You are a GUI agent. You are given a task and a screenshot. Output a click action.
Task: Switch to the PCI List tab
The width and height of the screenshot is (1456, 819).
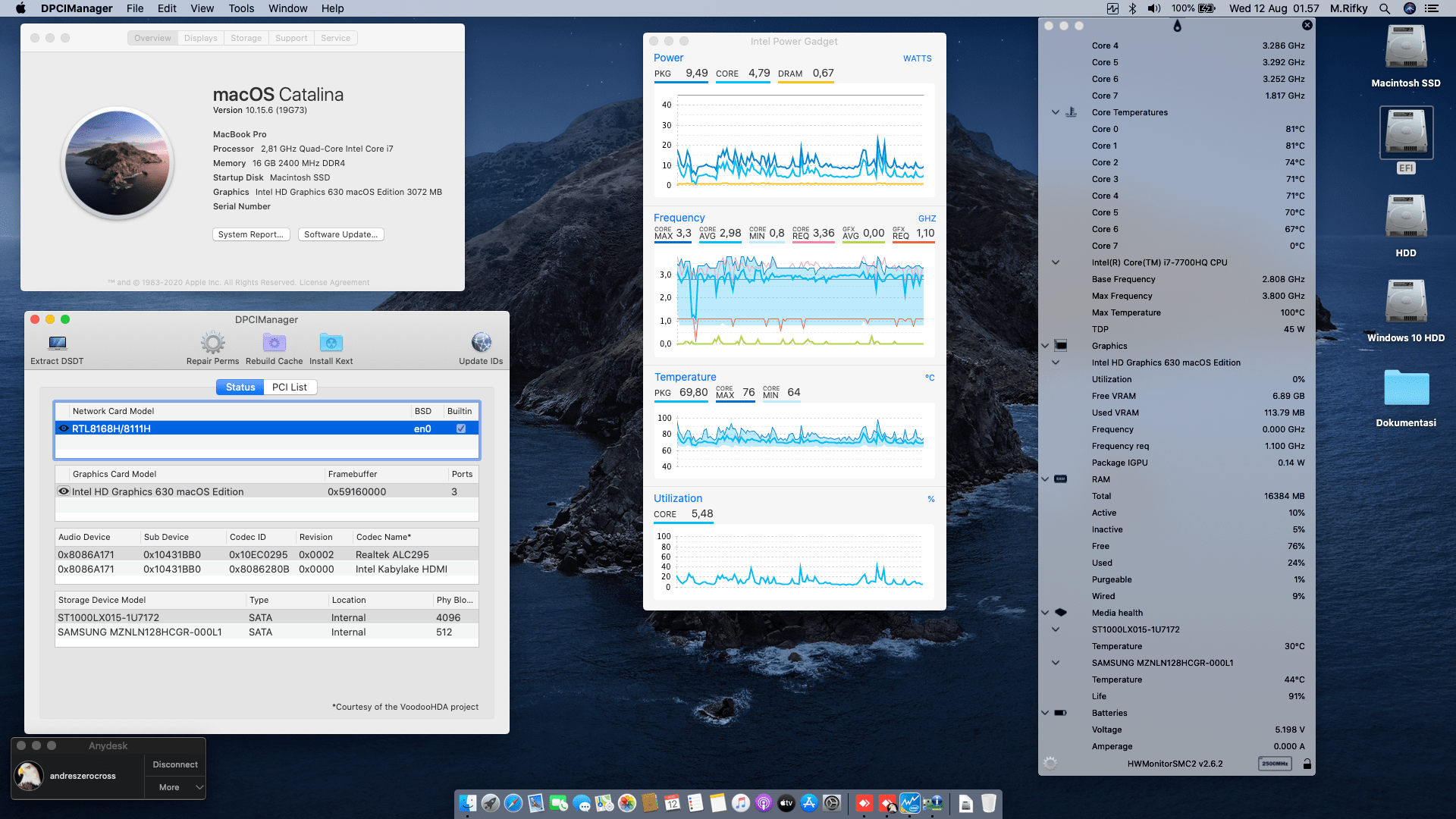pyautogui.click(x=290, y=387)
